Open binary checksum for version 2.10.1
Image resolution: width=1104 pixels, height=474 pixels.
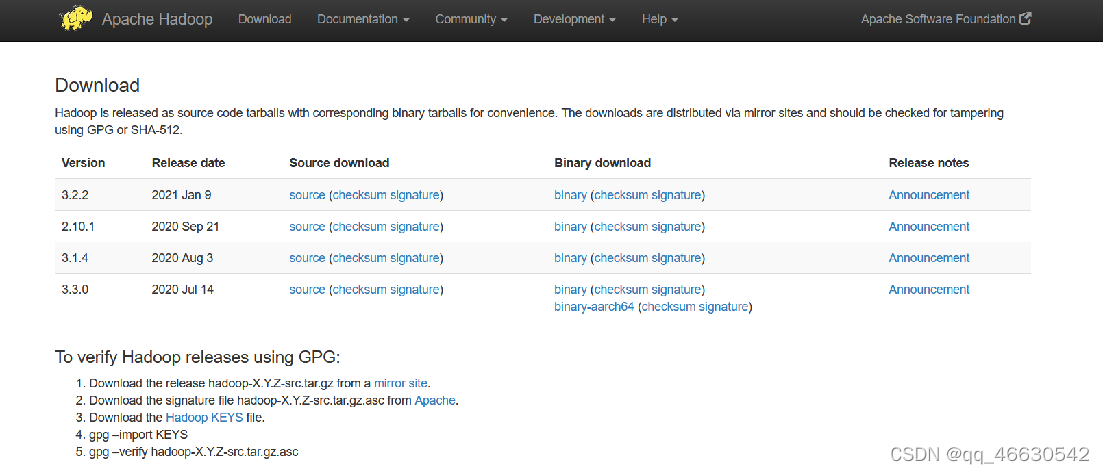(620, 227)
